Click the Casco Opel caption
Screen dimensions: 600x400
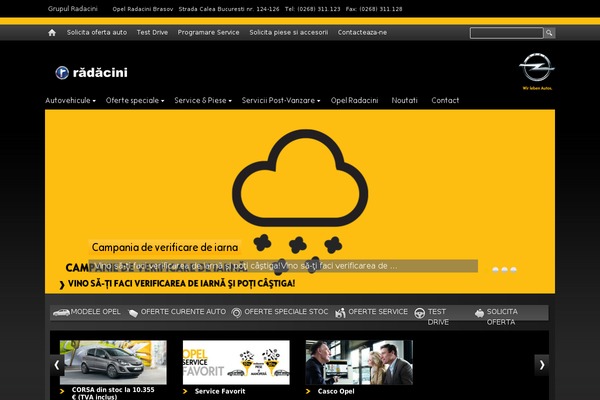point(336,391)
